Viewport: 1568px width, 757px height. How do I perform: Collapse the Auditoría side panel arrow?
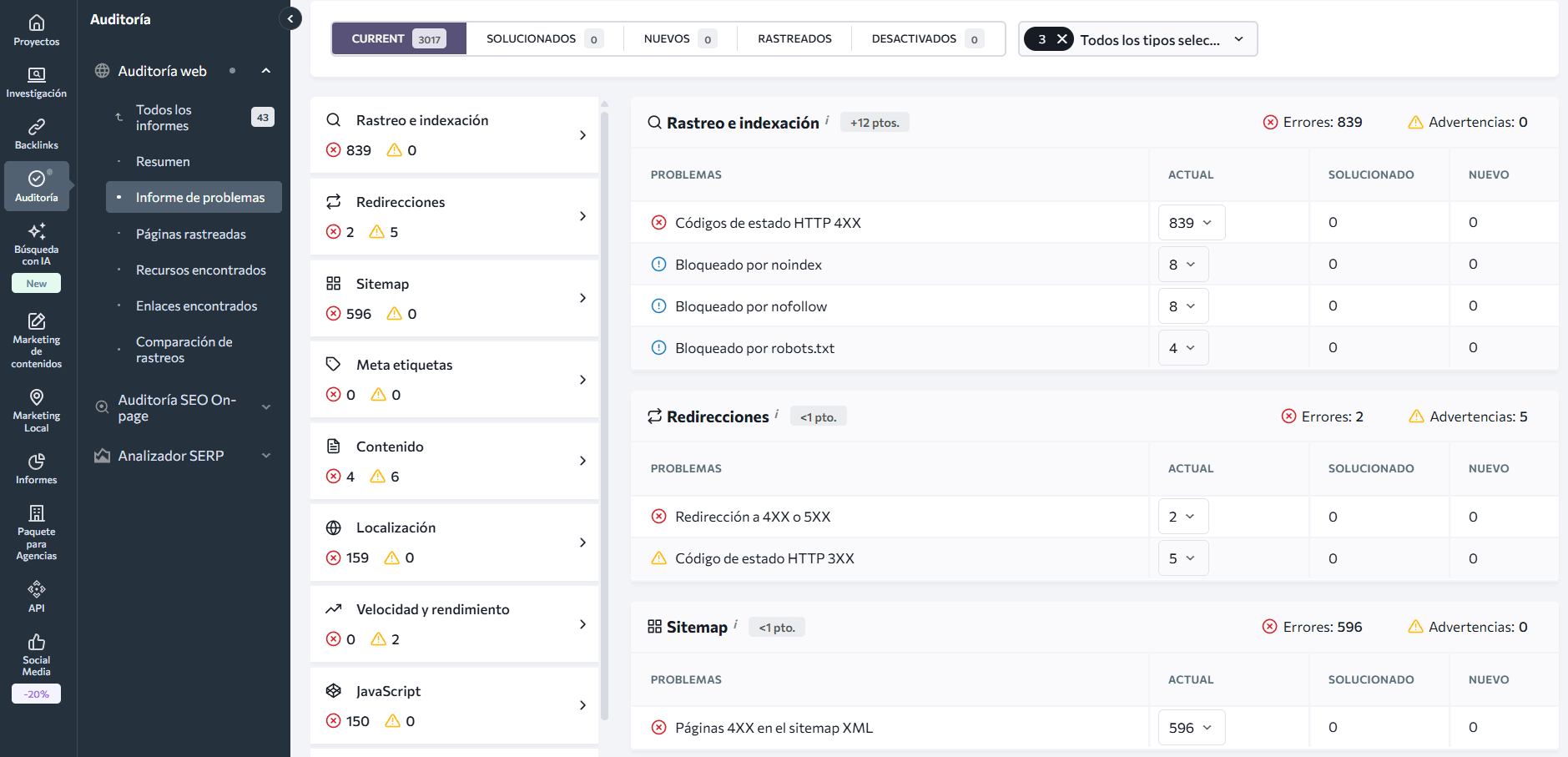290,18
